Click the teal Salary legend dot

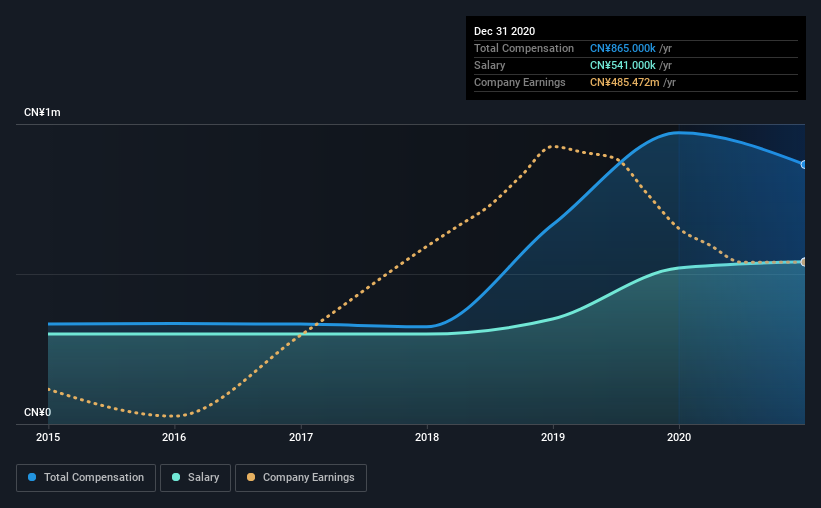pos(176,477)
